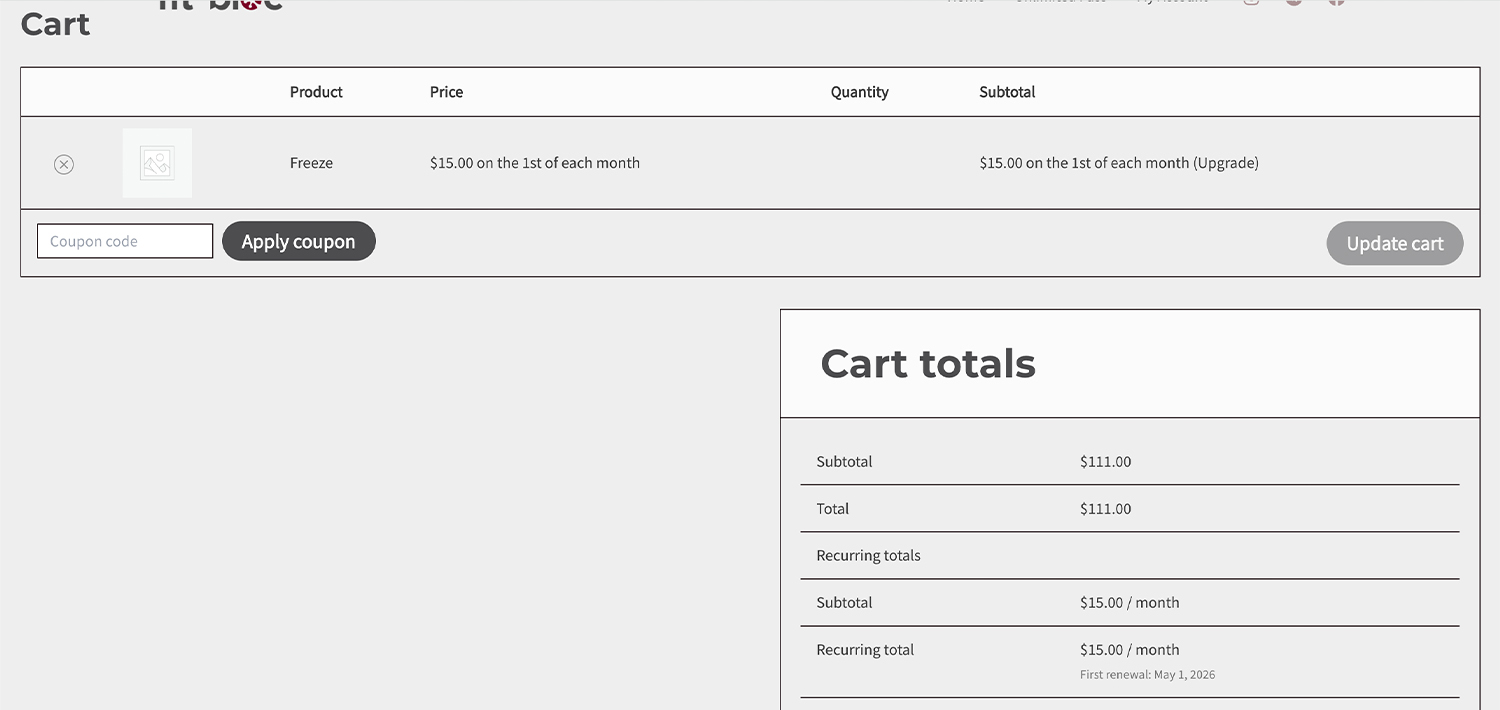Click the partially visible site logo

220,4
